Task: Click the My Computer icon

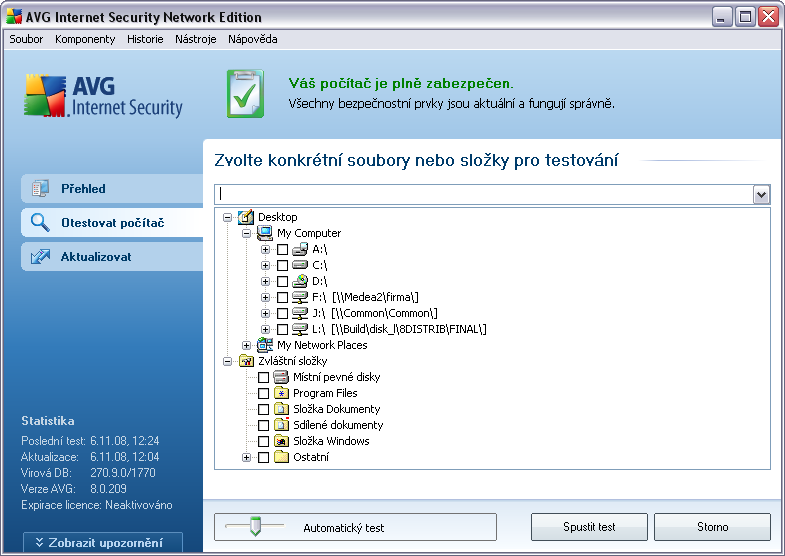Action: (x=265, y=233)
